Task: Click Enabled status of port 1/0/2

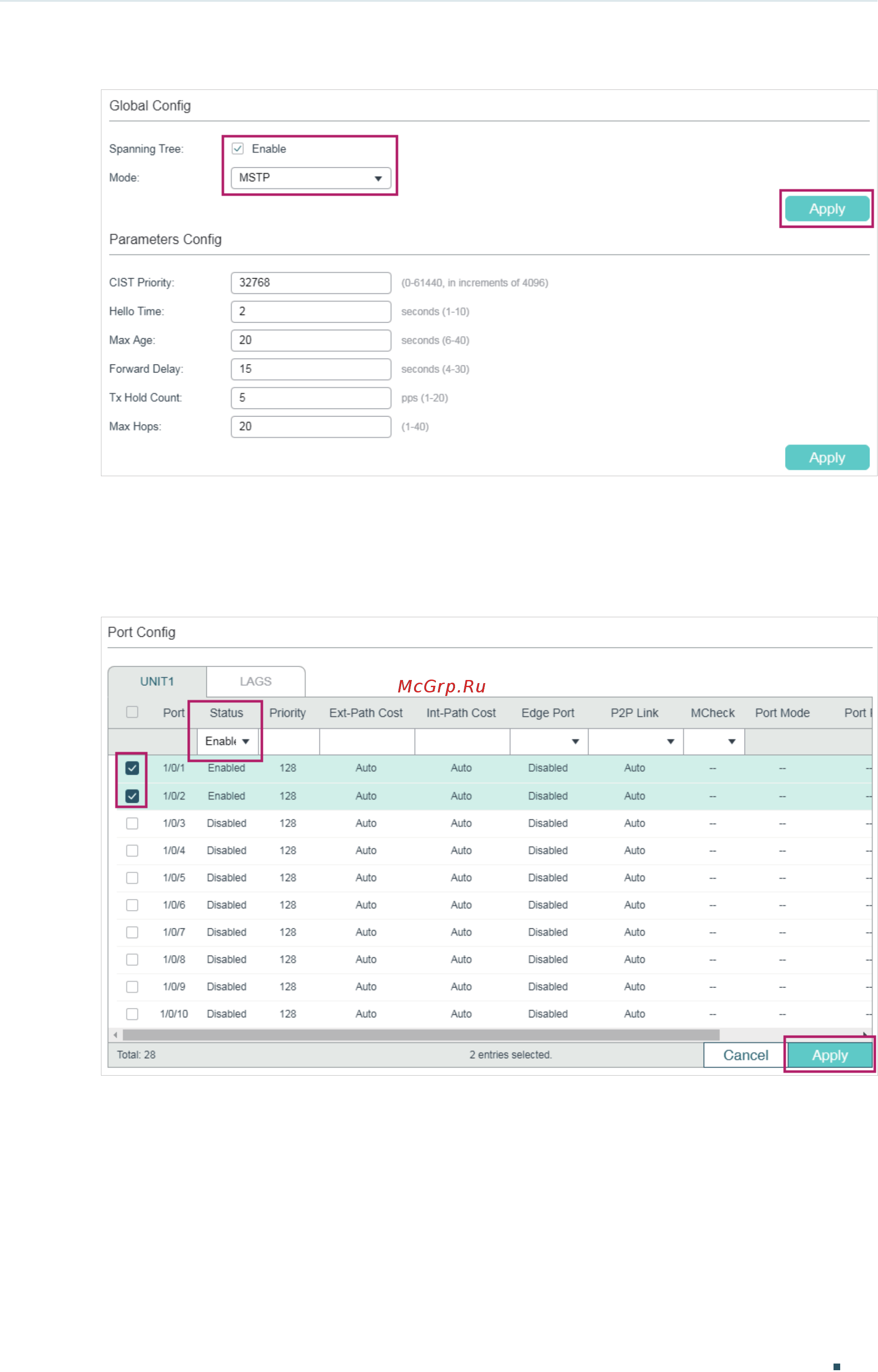Action: pyautogui.click(x=226, y=797)
